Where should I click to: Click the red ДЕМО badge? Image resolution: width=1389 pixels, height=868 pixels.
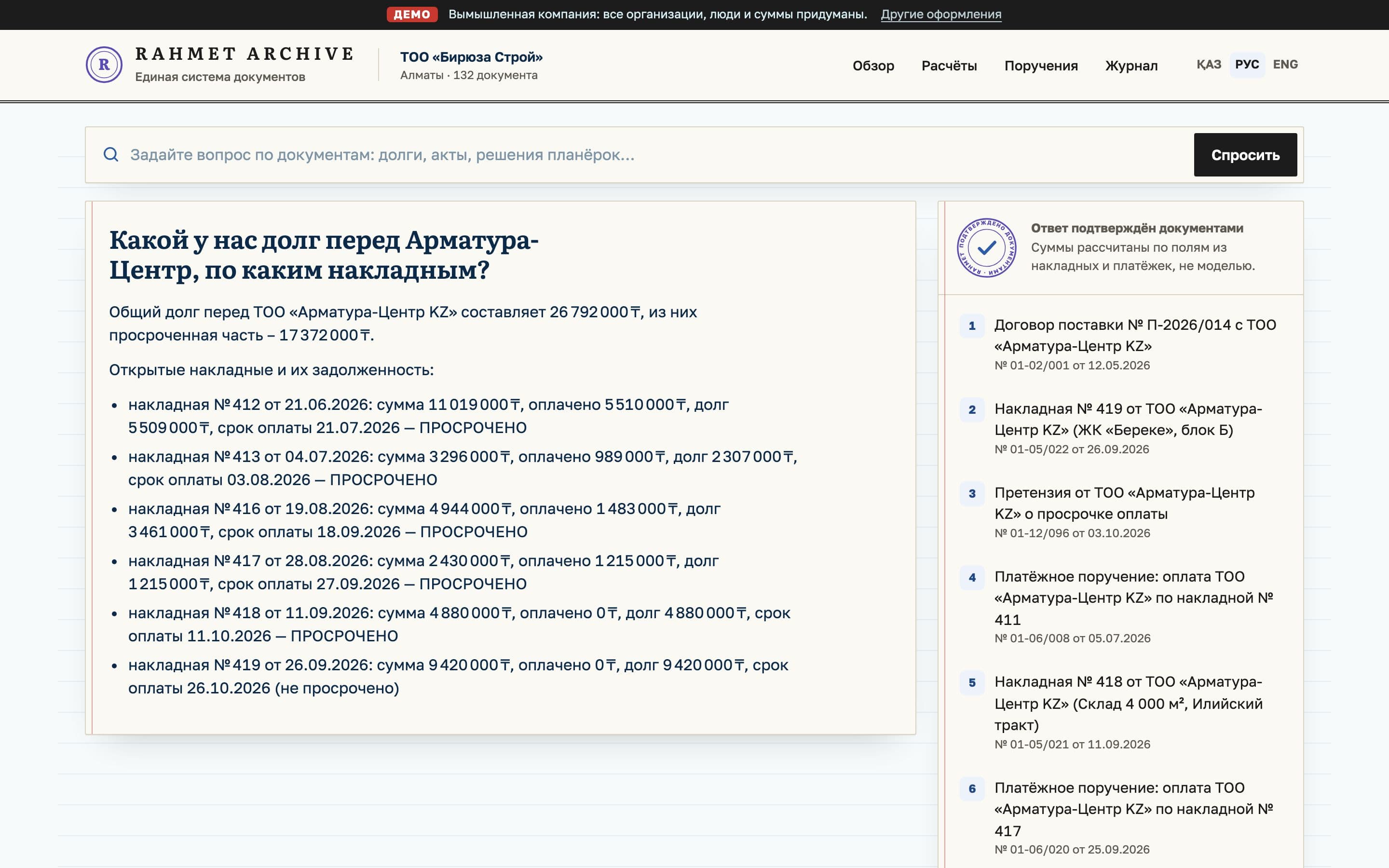[411, 14]
